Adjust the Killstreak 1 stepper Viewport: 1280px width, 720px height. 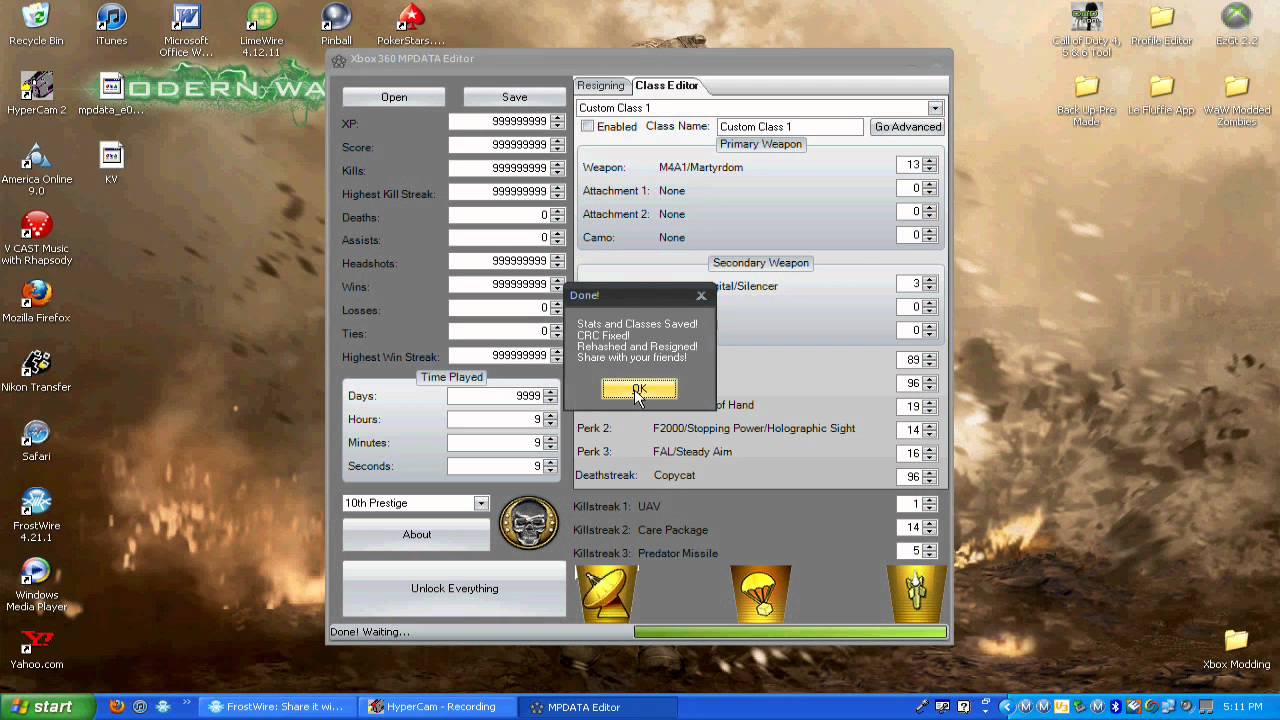[930, 504]
